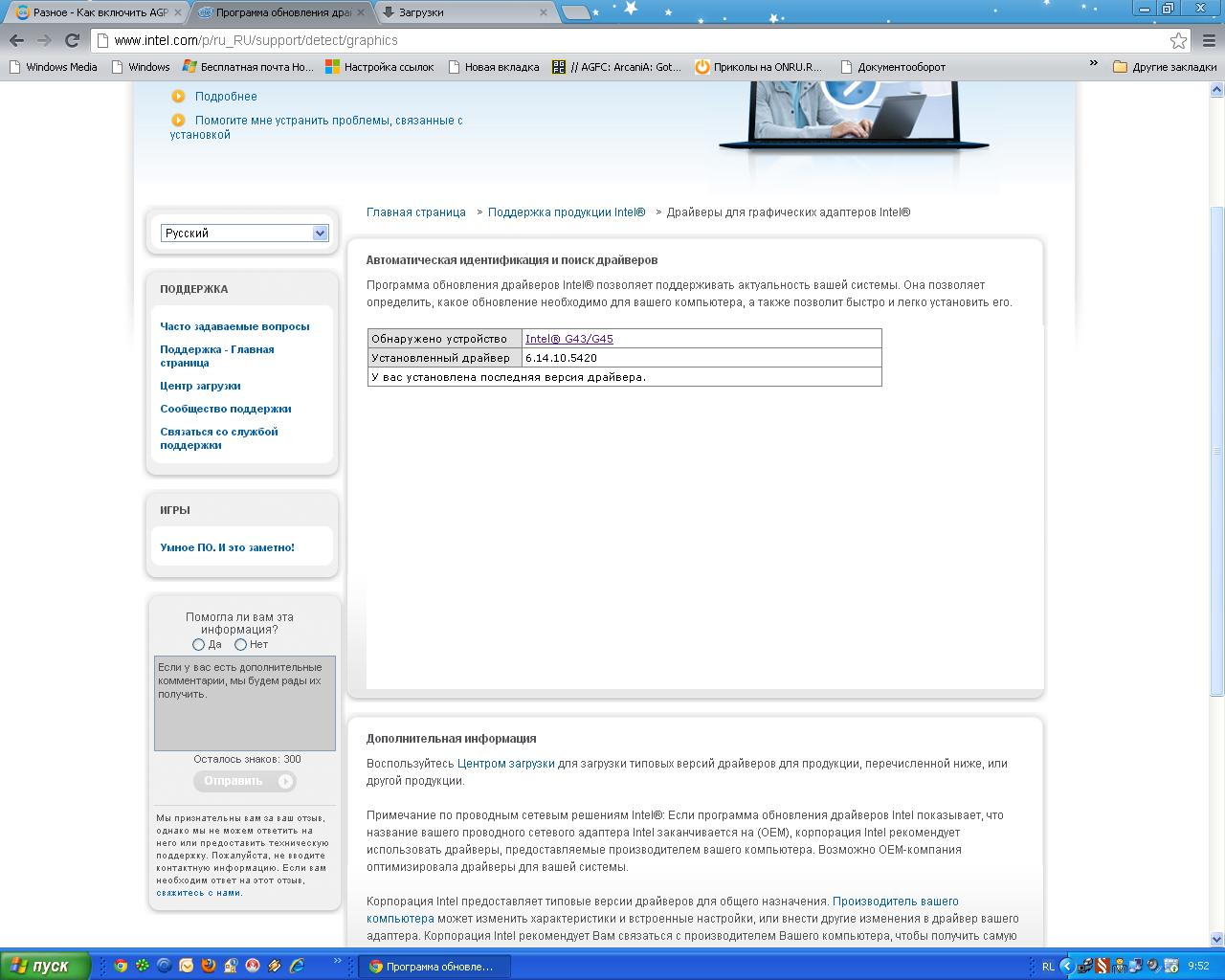
Task: Switch to the Загрузки tab
Action: 463,12
